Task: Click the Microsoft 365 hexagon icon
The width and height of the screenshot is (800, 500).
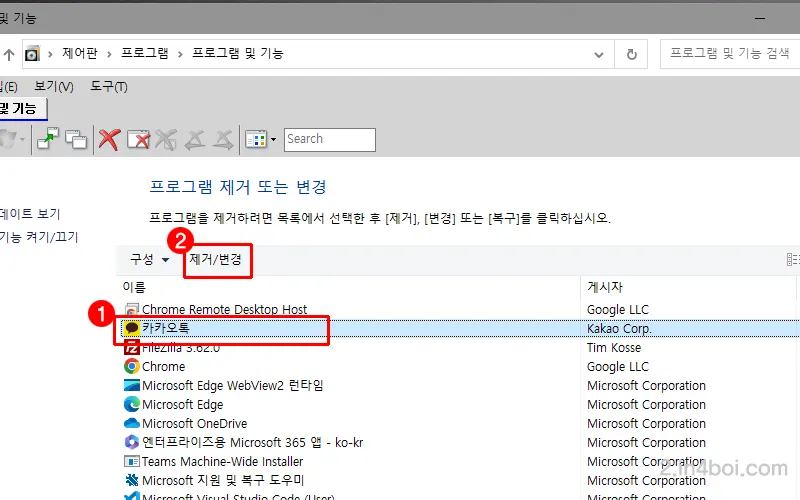Action: click(x=132, y=442)
